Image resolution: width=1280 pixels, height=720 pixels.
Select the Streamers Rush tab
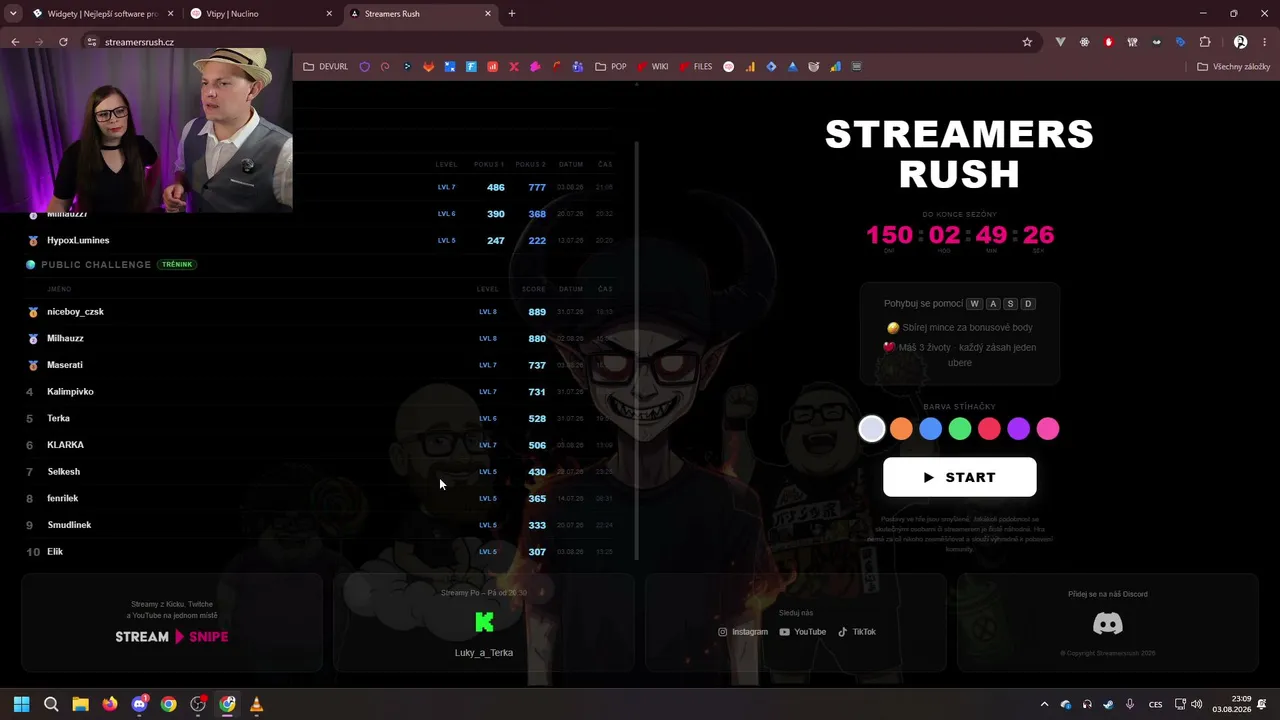[x=420, y=14]
